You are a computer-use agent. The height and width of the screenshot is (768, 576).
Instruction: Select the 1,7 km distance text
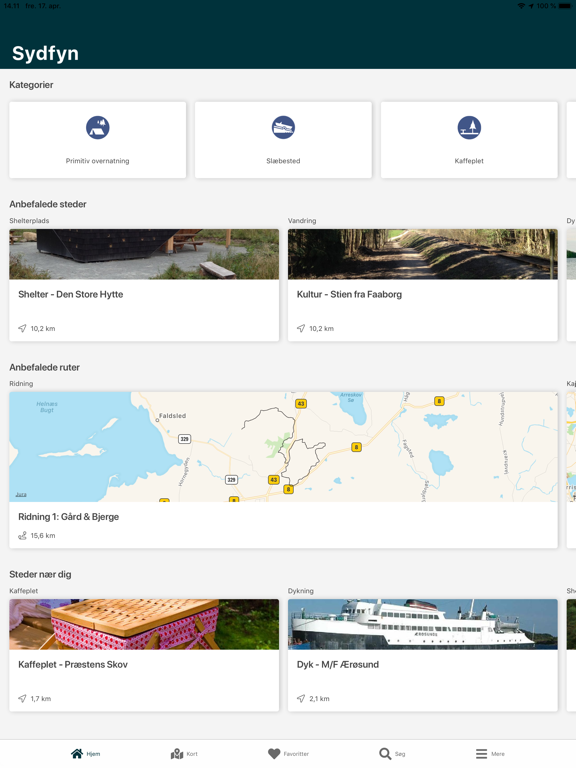pyautogui.click(x=41, y=699)
